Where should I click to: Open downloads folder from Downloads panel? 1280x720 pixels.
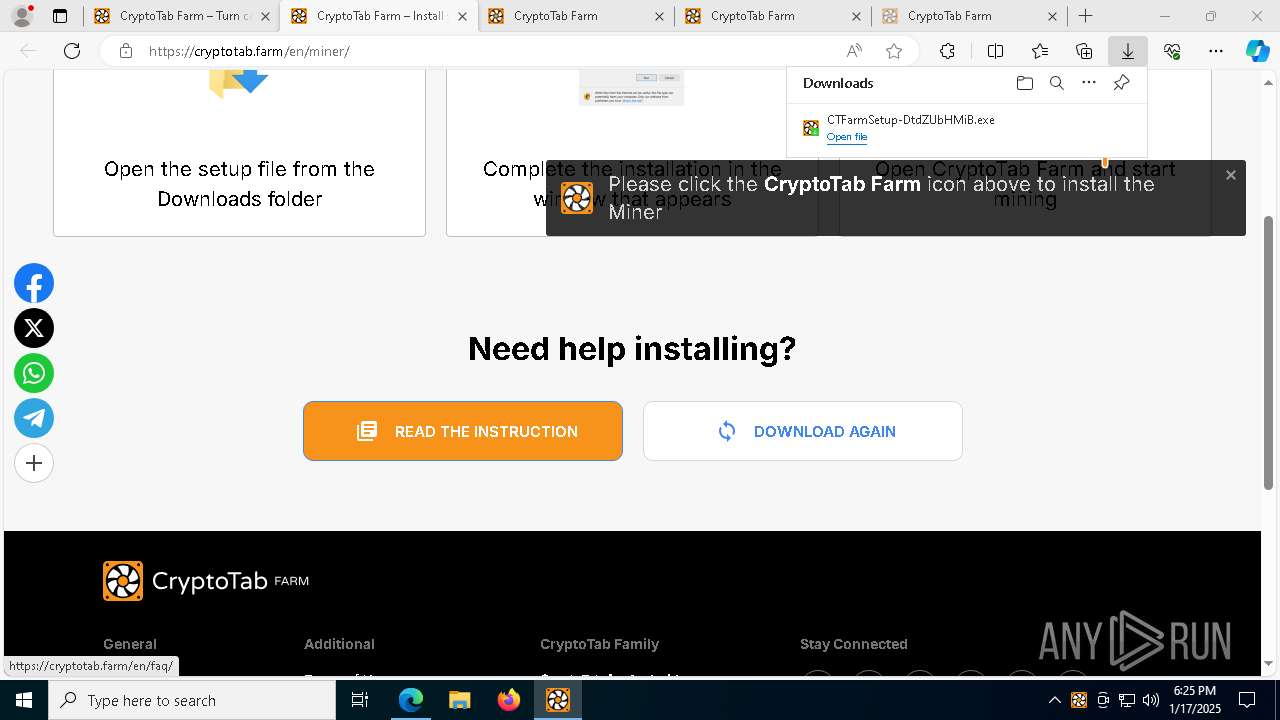pos(1024,83)
